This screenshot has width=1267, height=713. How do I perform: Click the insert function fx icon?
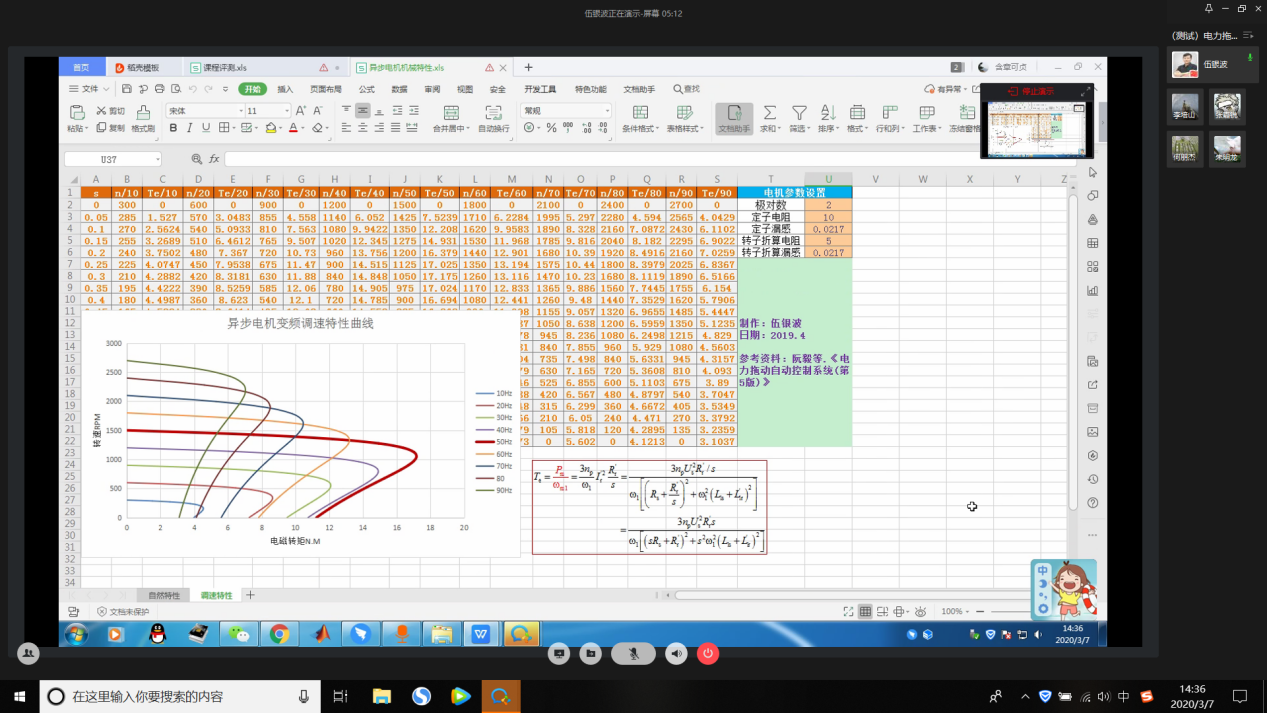214,159
